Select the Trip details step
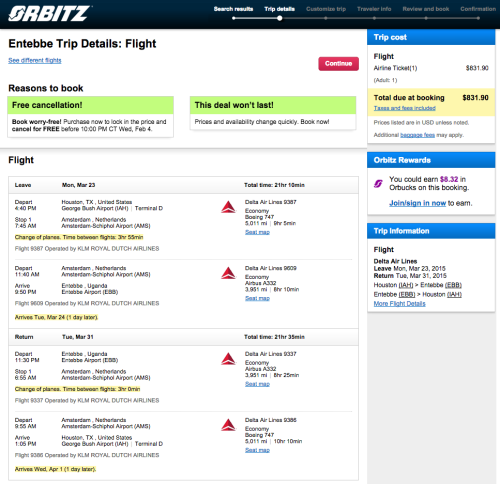500x484 pixels. point(279,9)
